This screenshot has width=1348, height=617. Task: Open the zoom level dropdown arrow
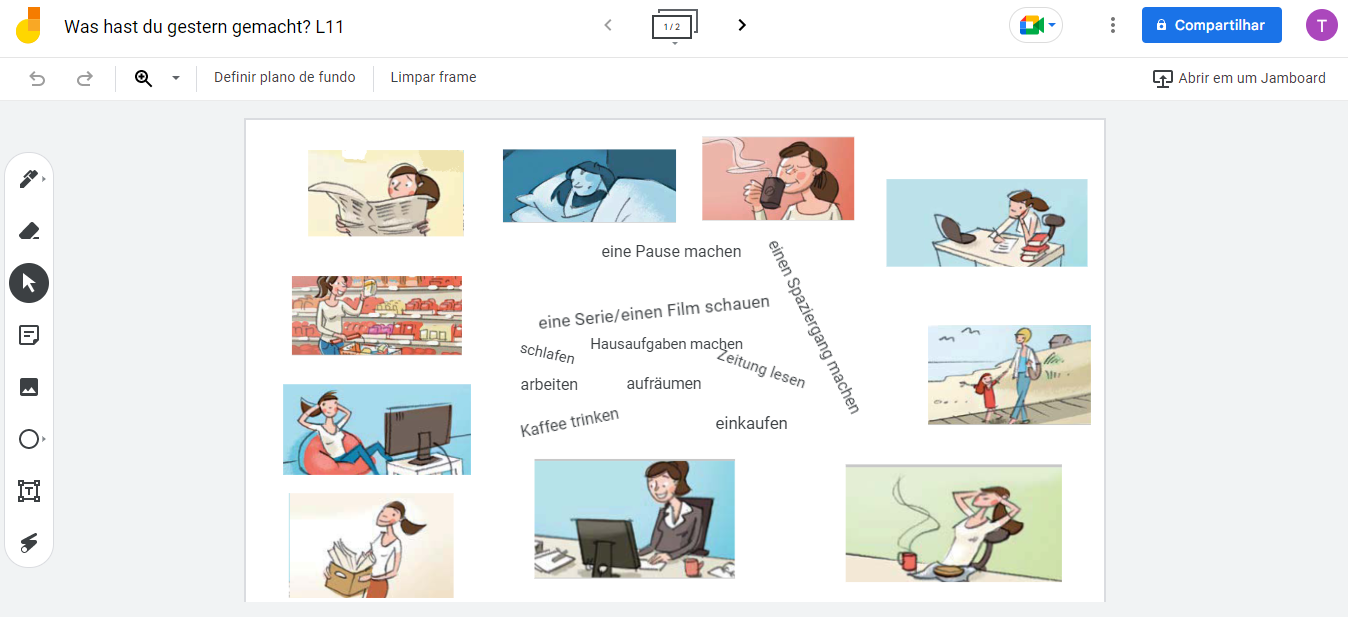click(176, 78)
